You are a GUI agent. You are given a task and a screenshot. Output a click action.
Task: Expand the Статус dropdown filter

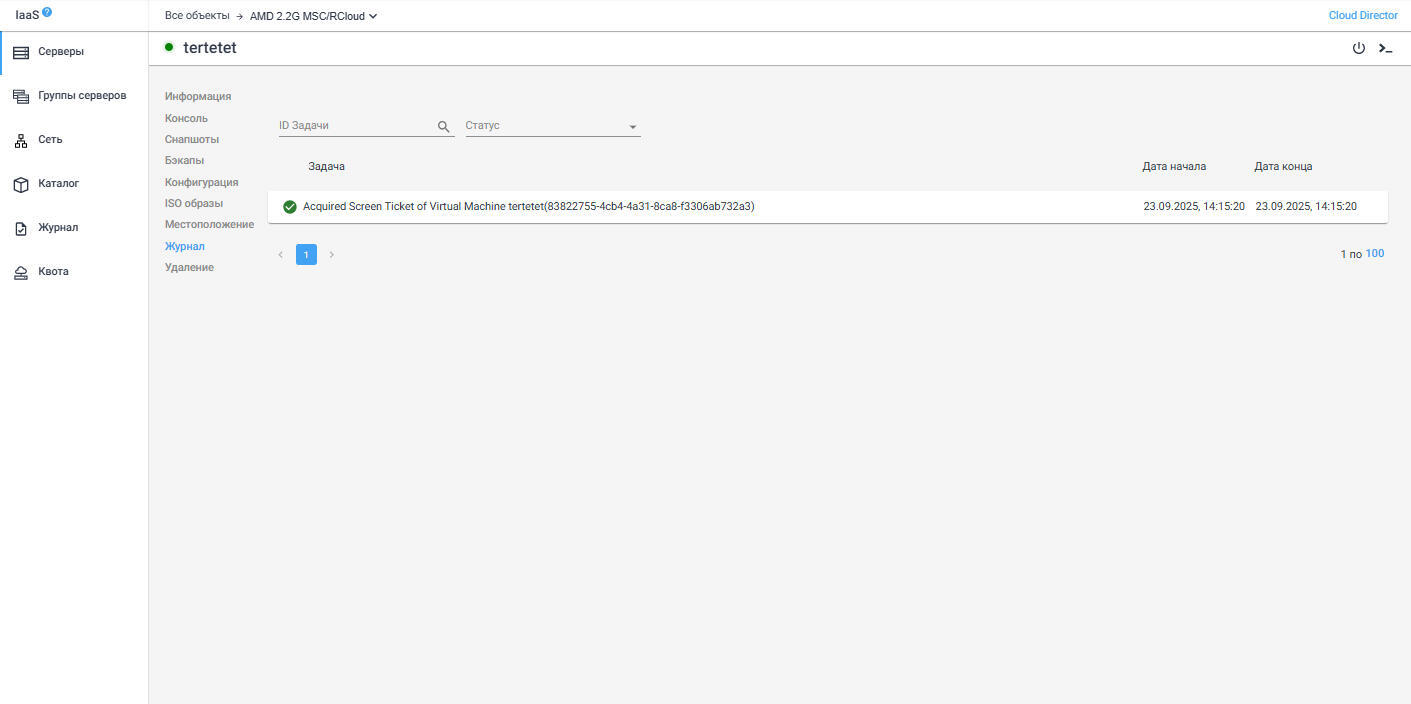(632, 127)
